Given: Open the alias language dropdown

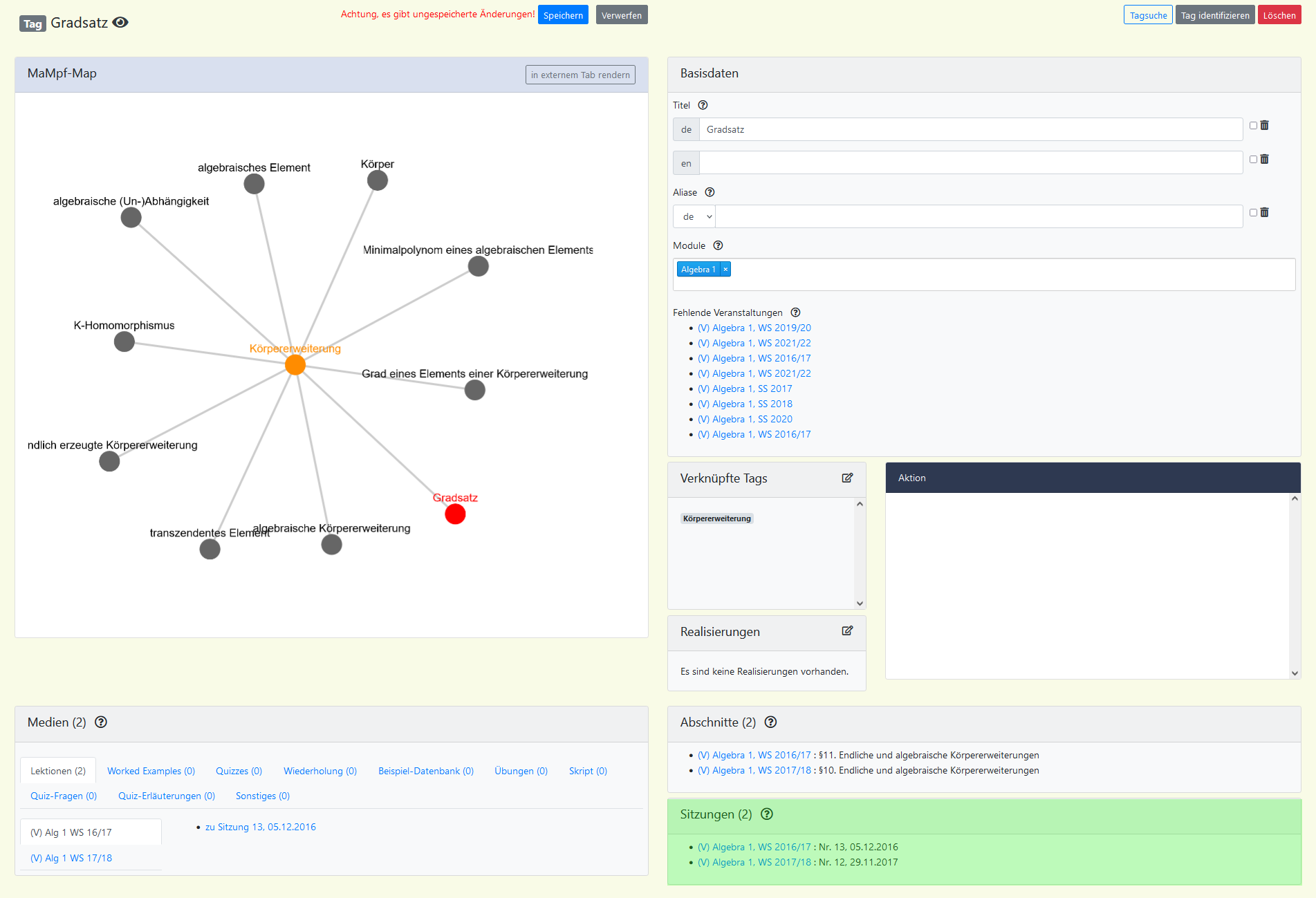Looking at the screenshot, I should tap(695, 217).
